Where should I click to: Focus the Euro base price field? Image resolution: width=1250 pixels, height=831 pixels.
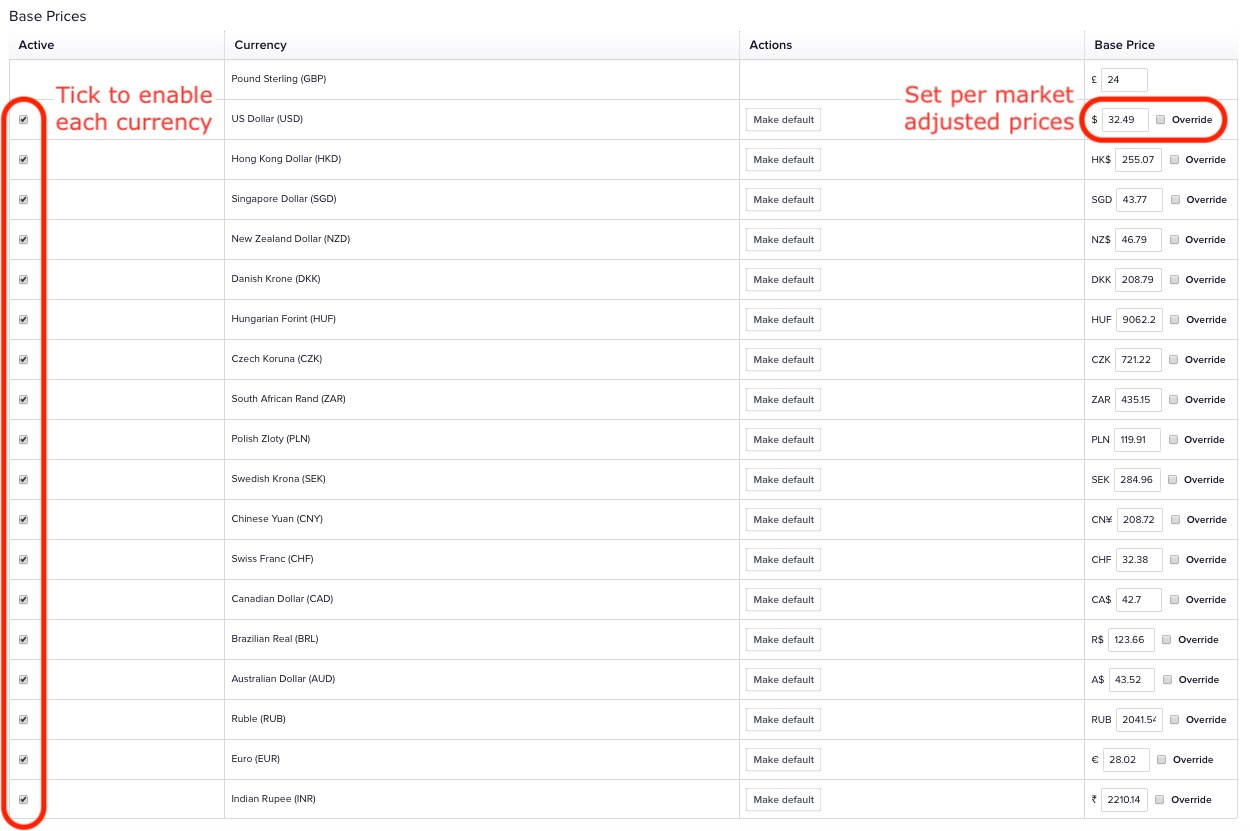[1126, 760]
